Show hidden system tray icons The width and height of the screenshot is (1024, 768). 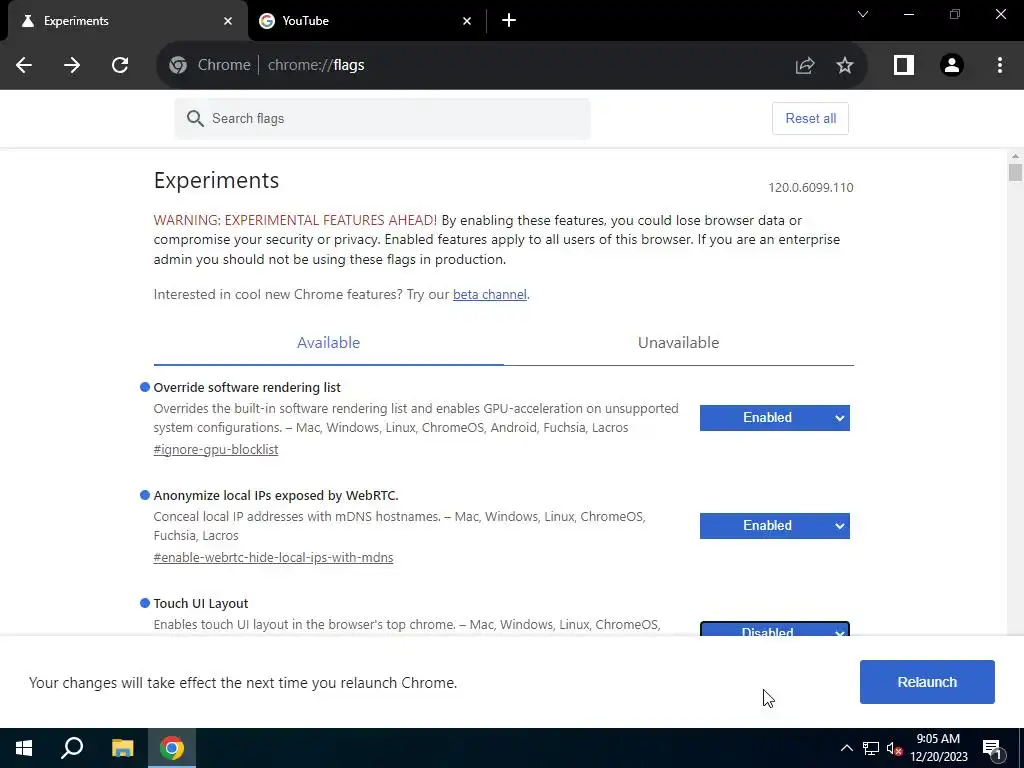point(846,748)
